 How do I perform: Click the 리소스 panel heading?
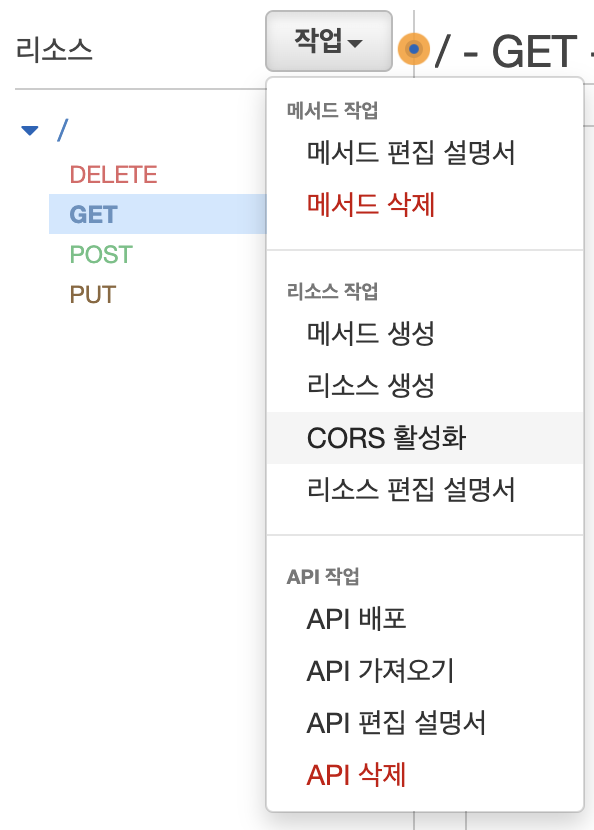click(55, 50)
